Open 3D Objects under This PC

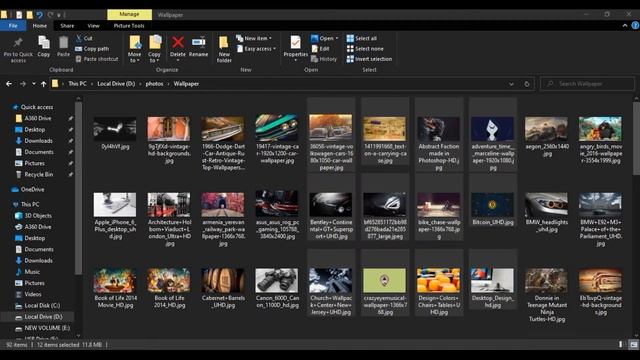click(33, 216)
